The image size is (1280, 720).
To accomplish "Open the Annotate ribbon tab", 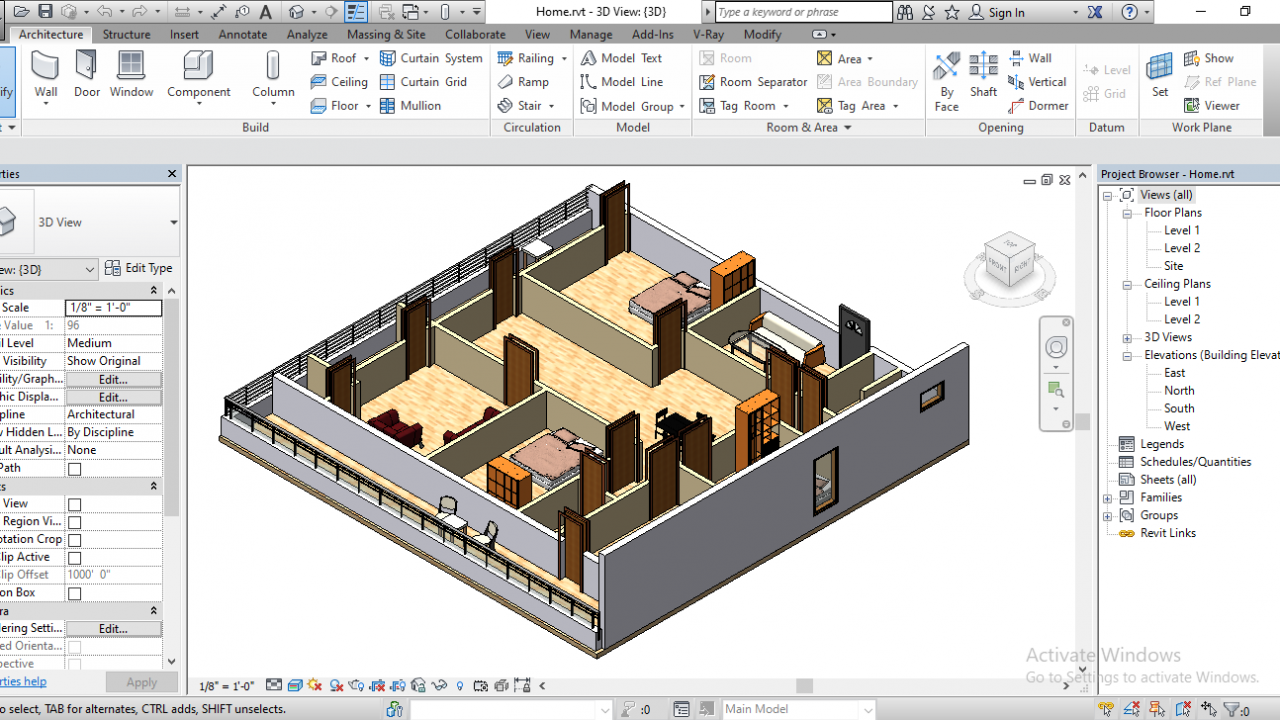I will click(x=243, y=34).
